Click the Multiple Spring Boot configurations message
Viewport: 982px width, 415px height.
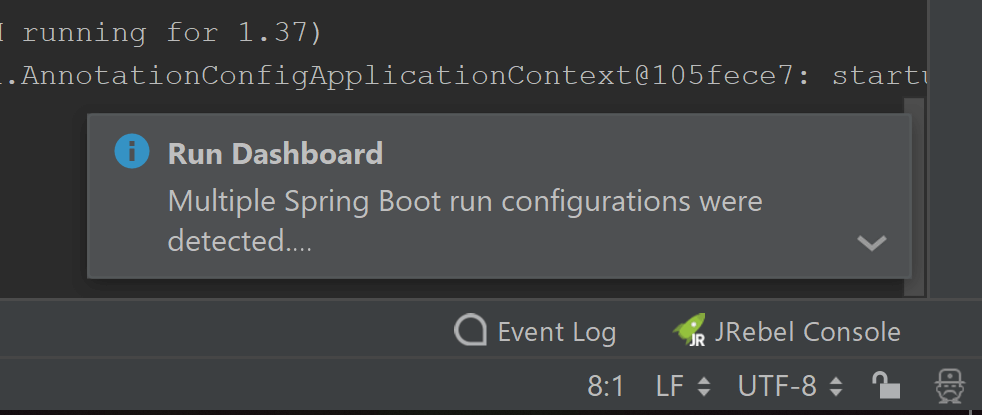[x=465, y=202]
